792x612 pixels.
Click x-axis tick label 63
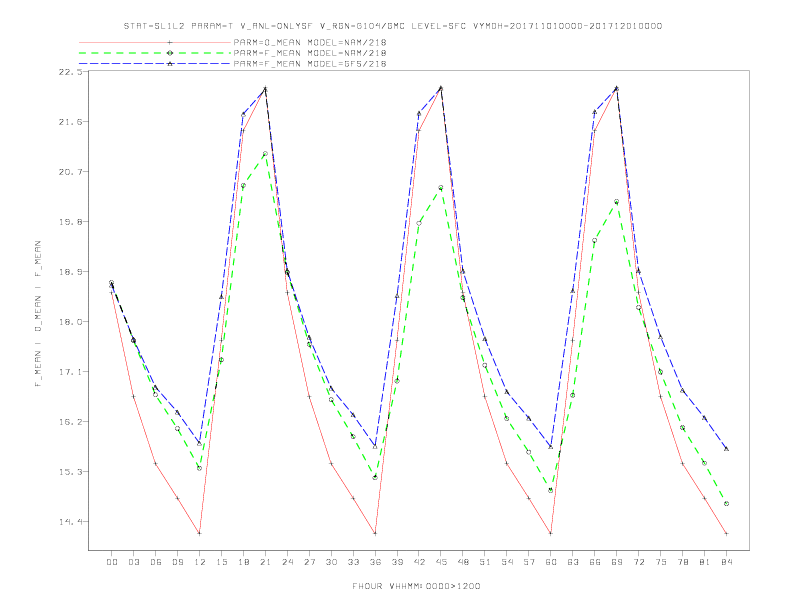(x=573, y=562)
